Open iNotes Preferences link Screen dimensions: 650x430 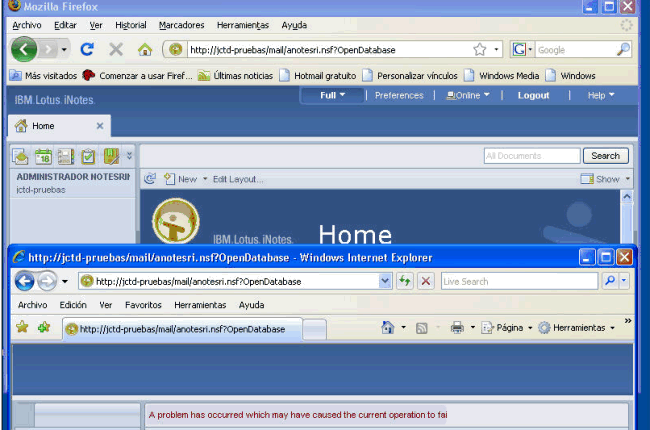[399, 95]
